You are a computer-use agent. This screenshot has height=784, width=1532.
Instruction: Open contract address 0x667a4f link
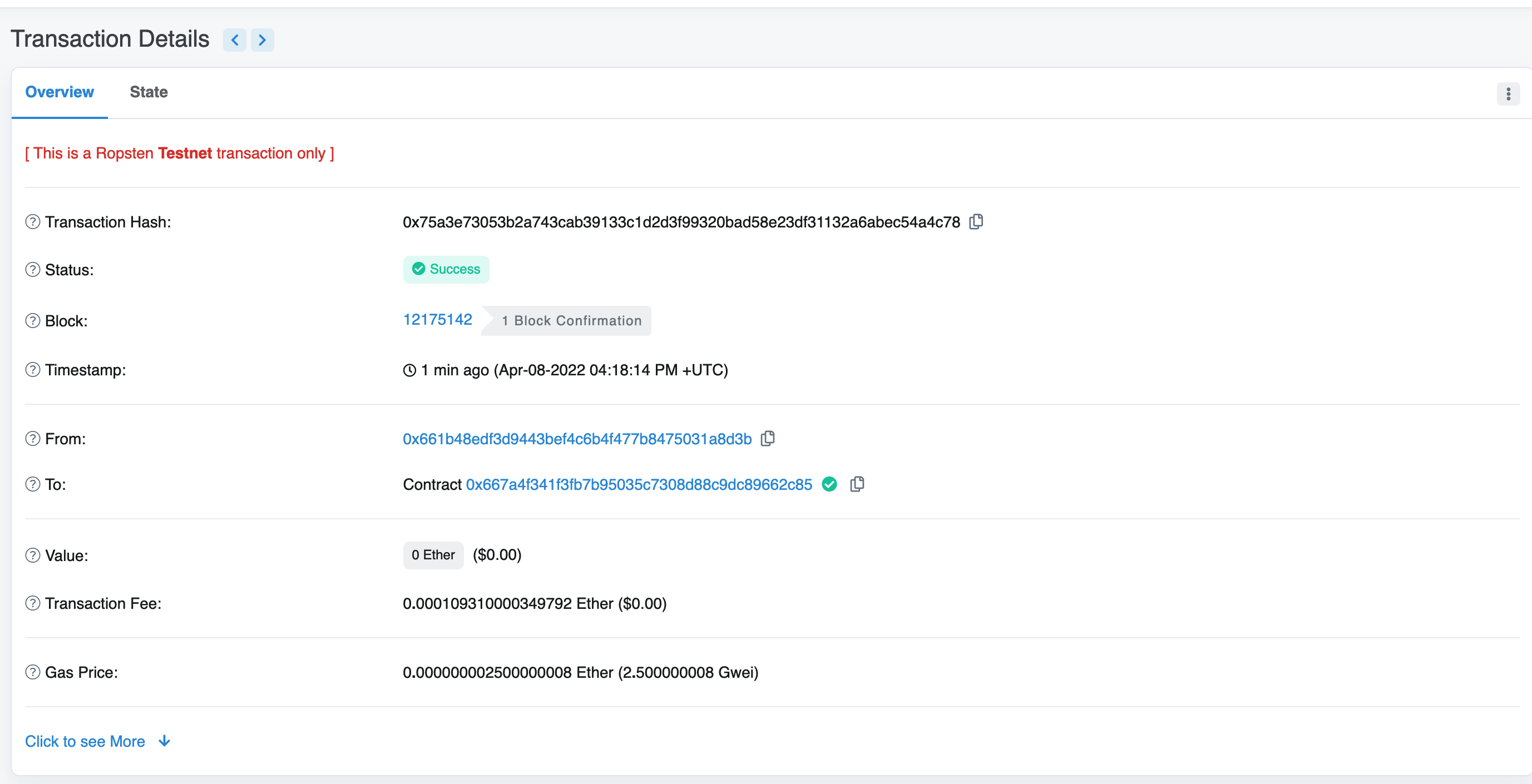(x=639, y=484)
